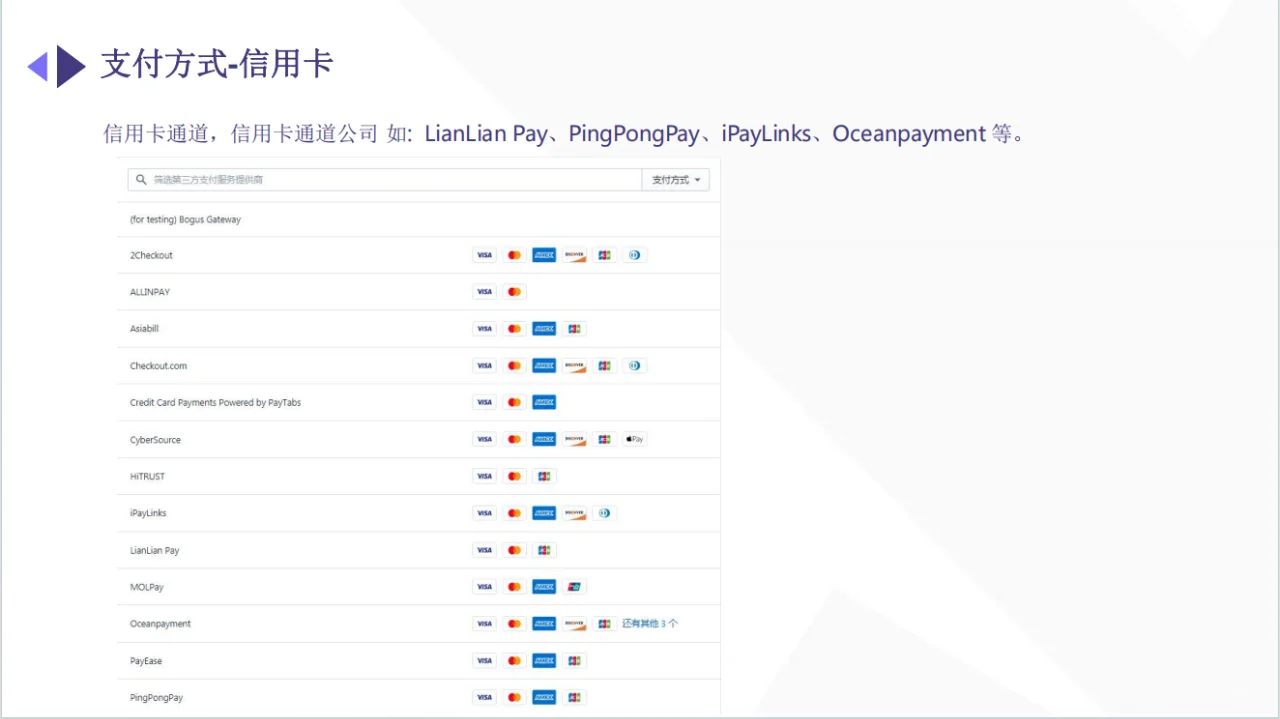Image resolution: width=1280 pixels, height=719 pixels.
Task: Click the JCB icon in the PayEase row
Action: [x=574, y=661]
